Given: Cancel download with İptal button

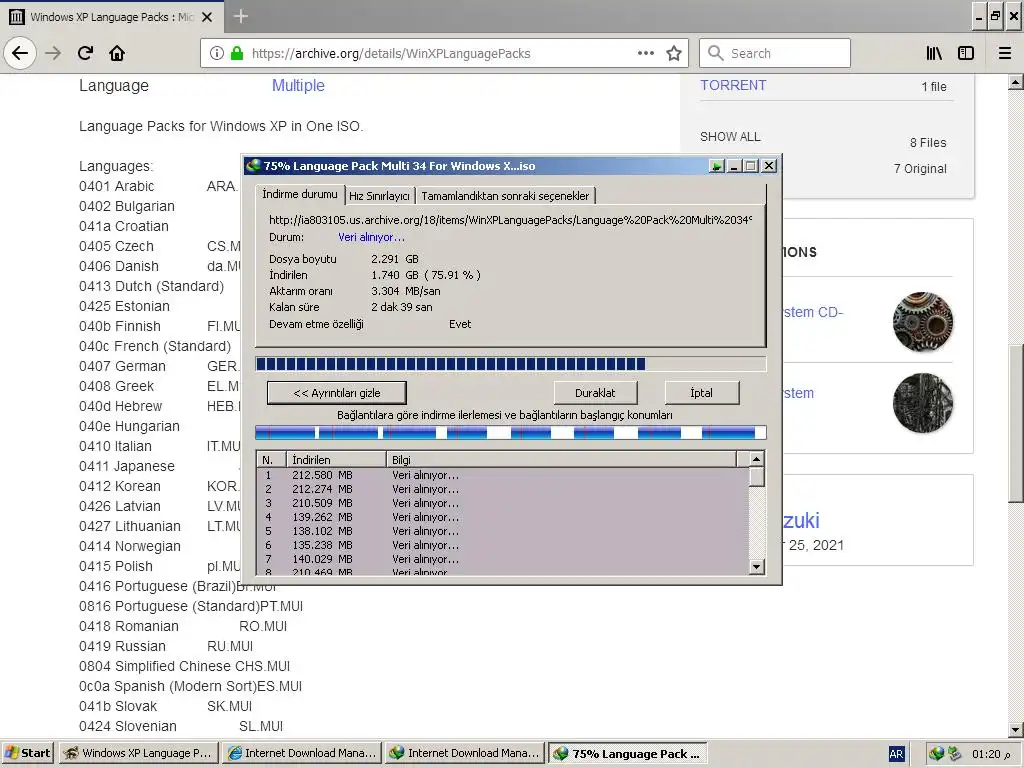Looking at the screenshot, I should (x=701, y=392).
